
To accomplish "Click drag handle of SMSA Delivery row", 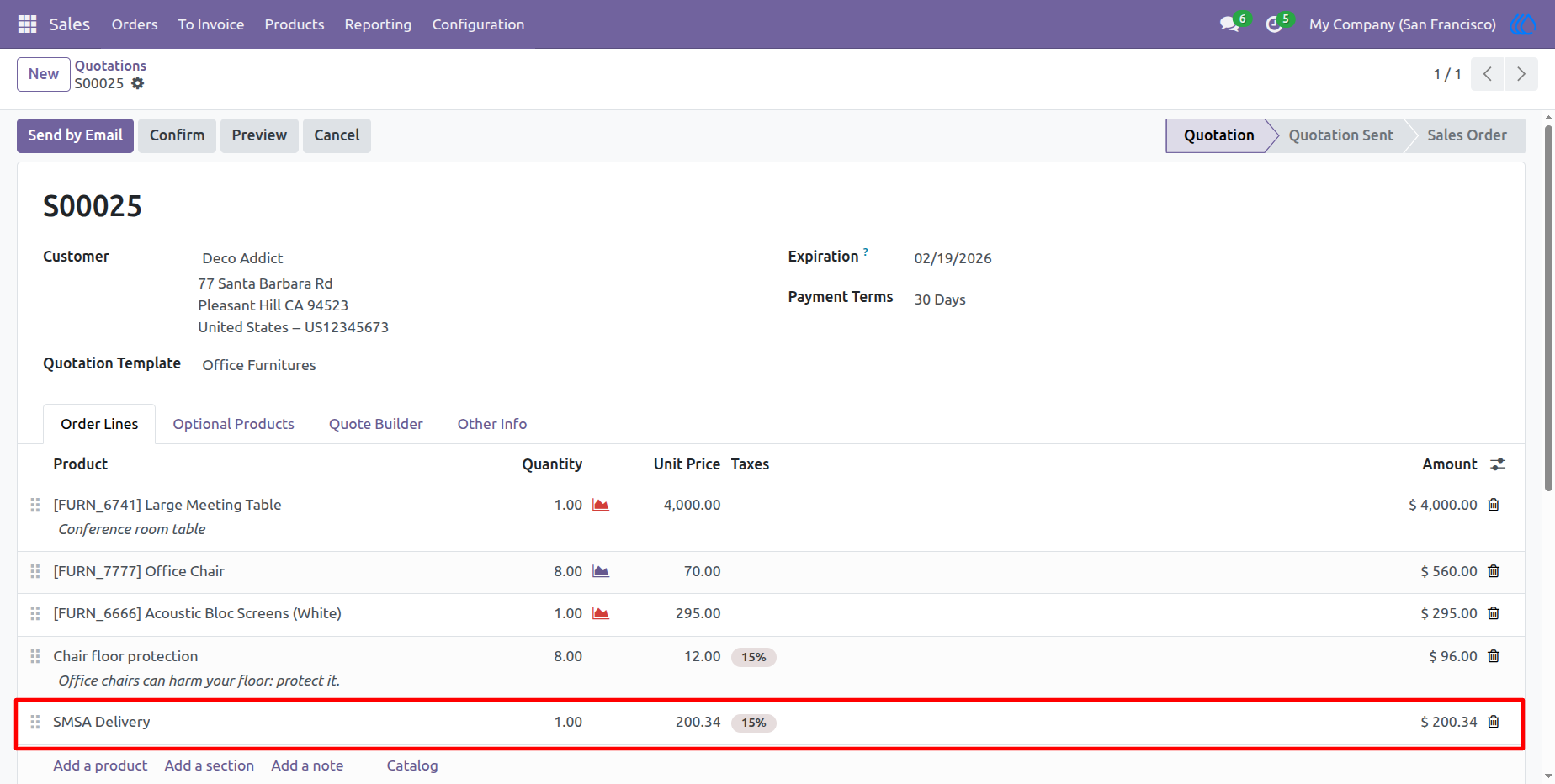I will pyautogui.click(x=35, y=722).
